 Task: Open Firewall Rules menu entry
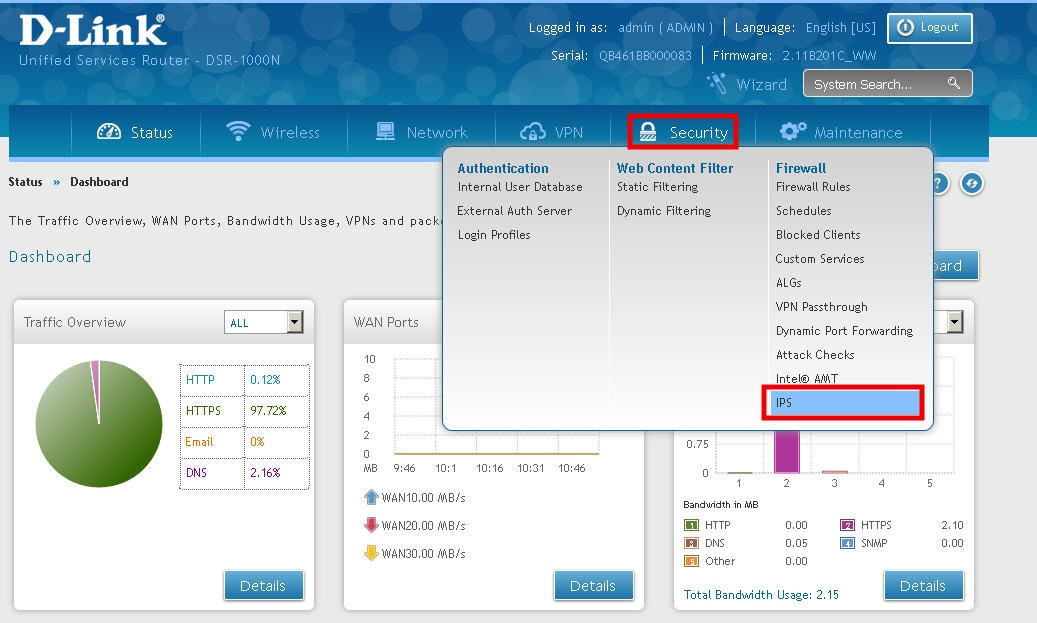click(x=813, y=187)
